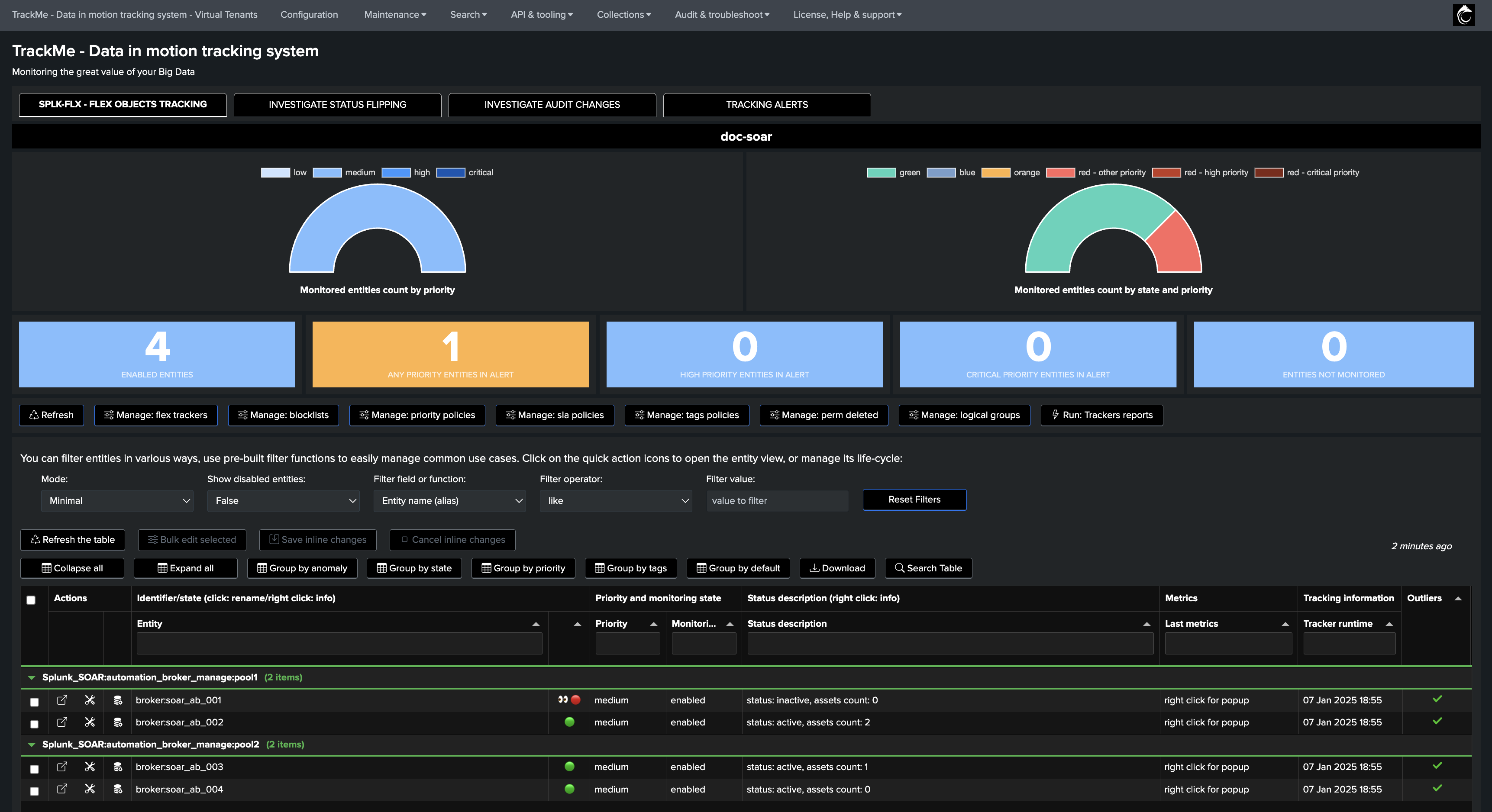Open the Audit & troubleshoot menu
Viewport: 1492px width, 812px height.
[x=722, y=14]
